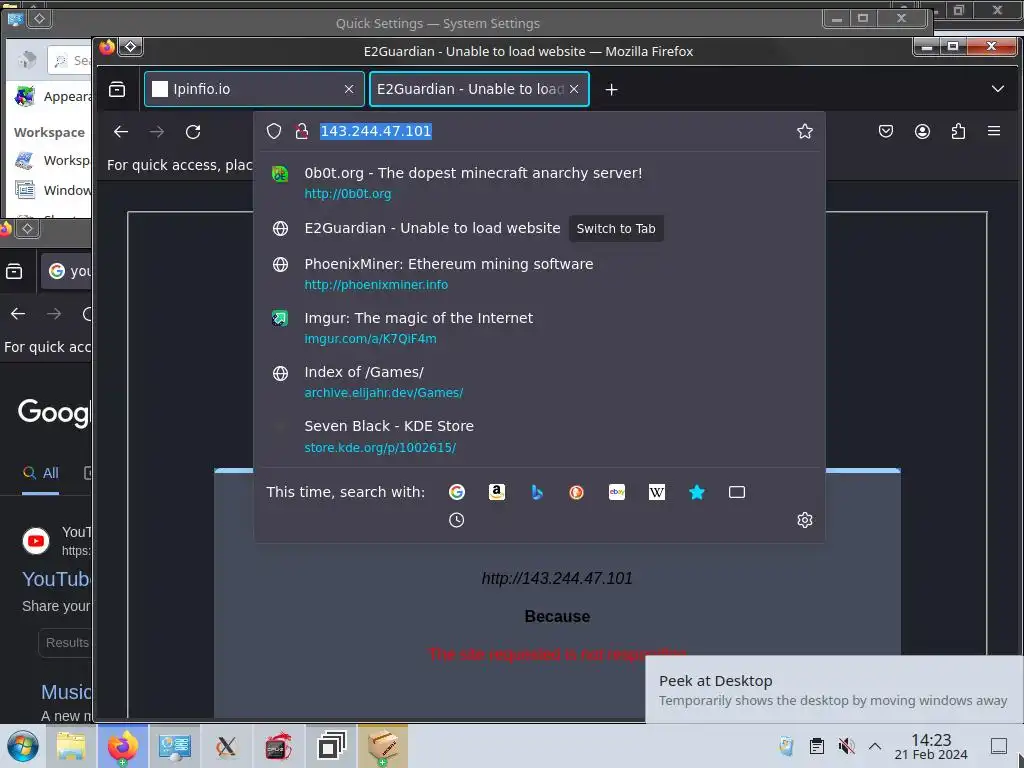Reload the E2Guardian page
1024x768 pixels.
coord(193,132)
